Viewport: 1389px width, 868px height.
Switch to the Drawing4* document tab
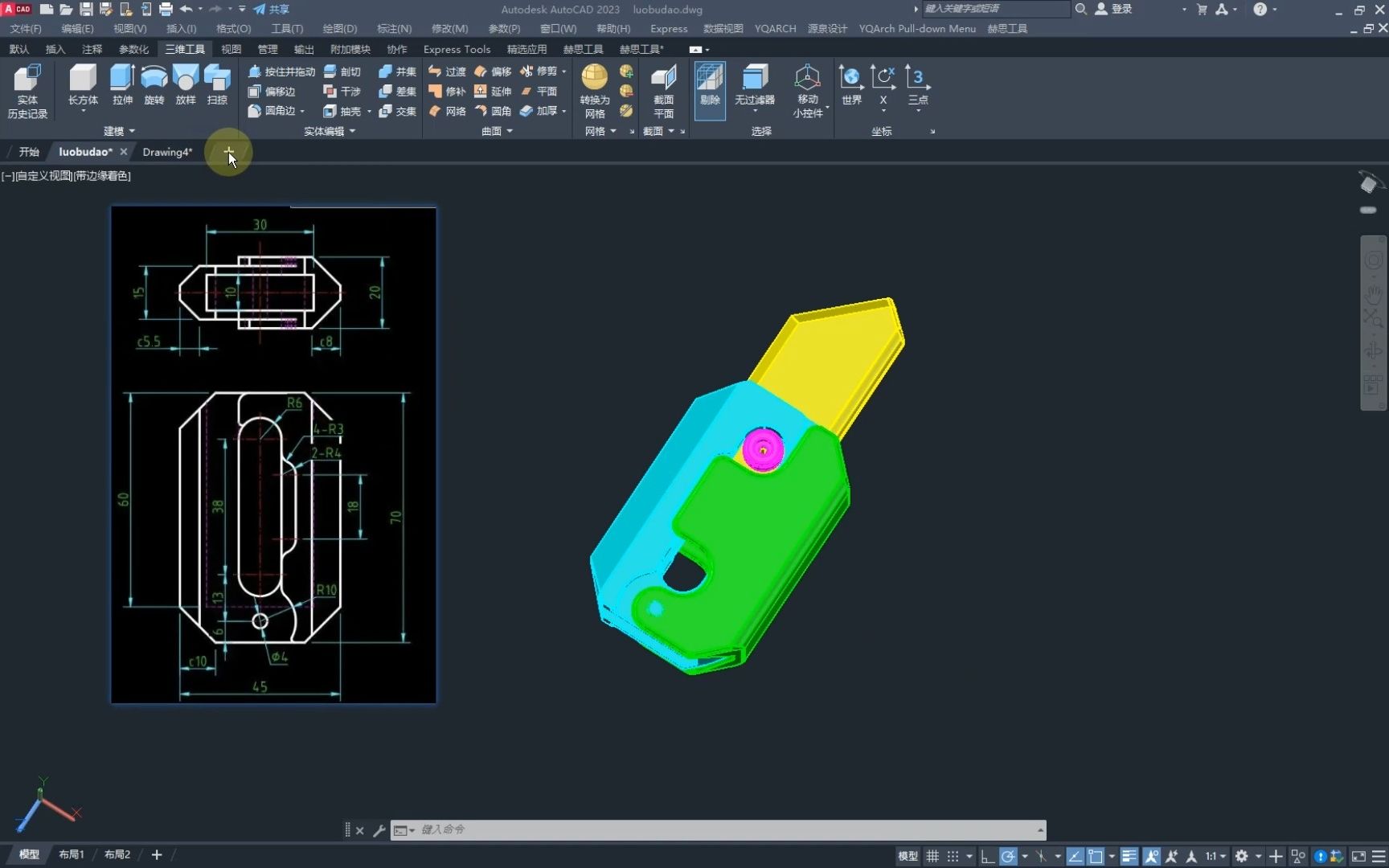pos(167,152)
